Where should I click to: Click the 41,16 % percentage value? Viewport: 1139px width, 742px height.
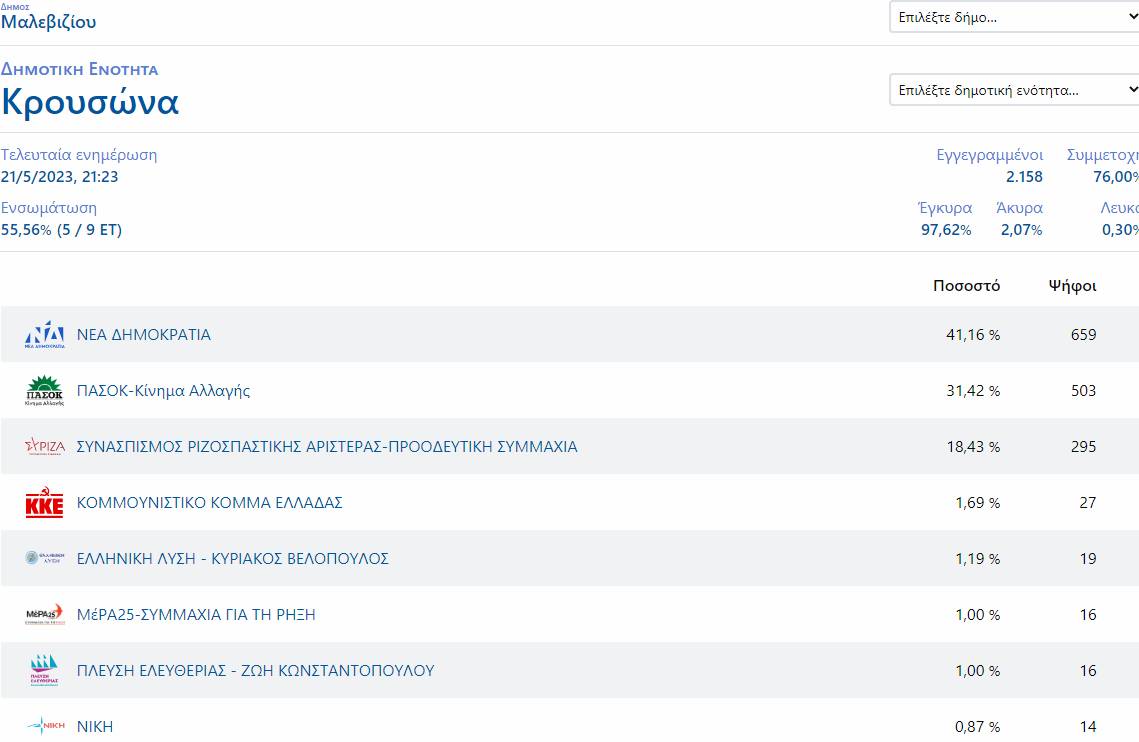pos(973,334)
